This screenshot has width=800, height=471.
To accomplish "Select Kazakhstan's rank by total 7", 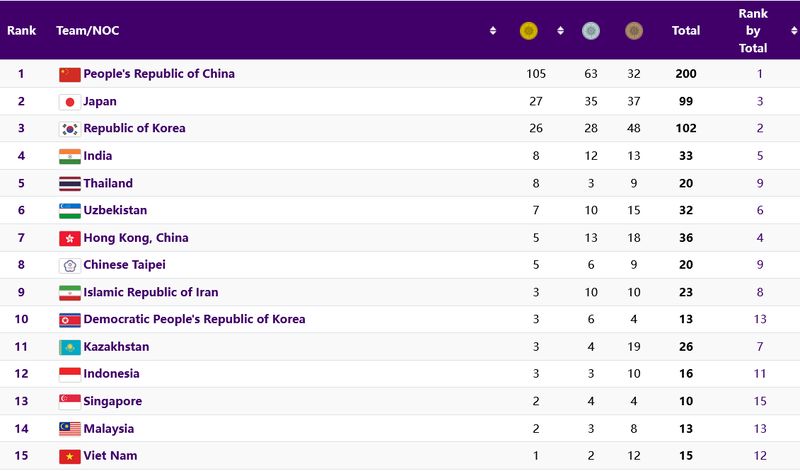I will pyautogui.click(x=760, y=346).
